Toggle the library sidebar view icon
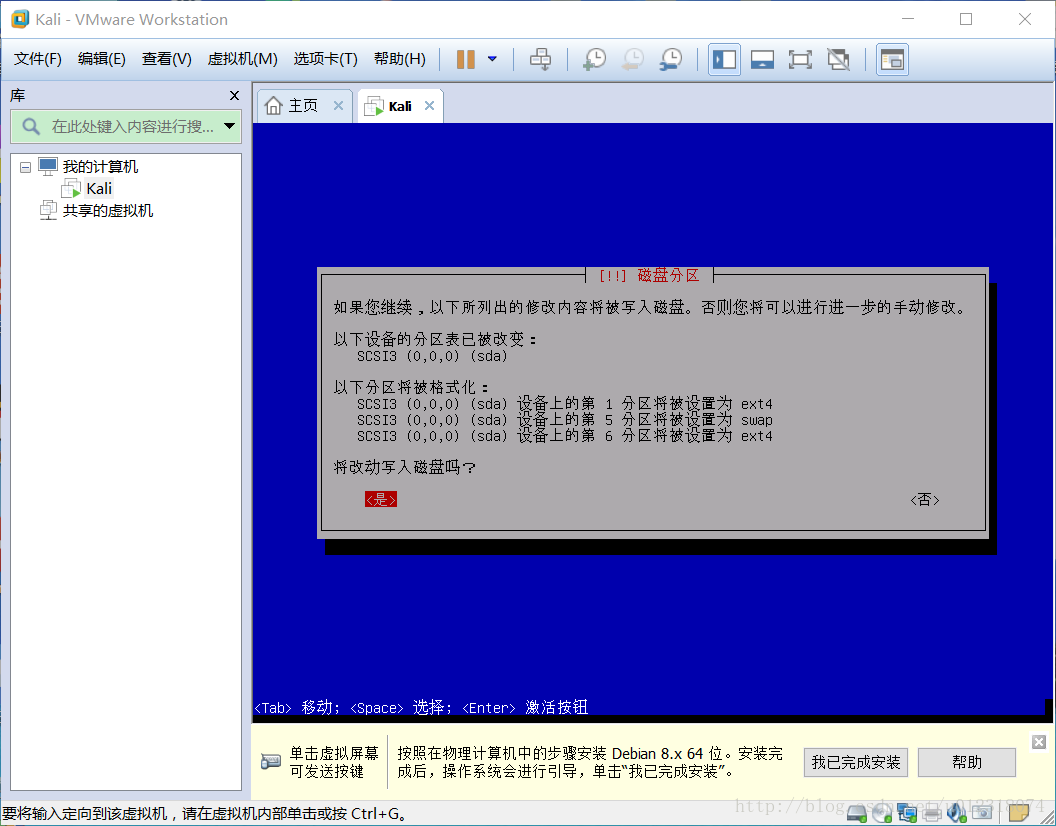Viewport: 1056px width, 826px height. pyautogui.click(x=724, y=59)
